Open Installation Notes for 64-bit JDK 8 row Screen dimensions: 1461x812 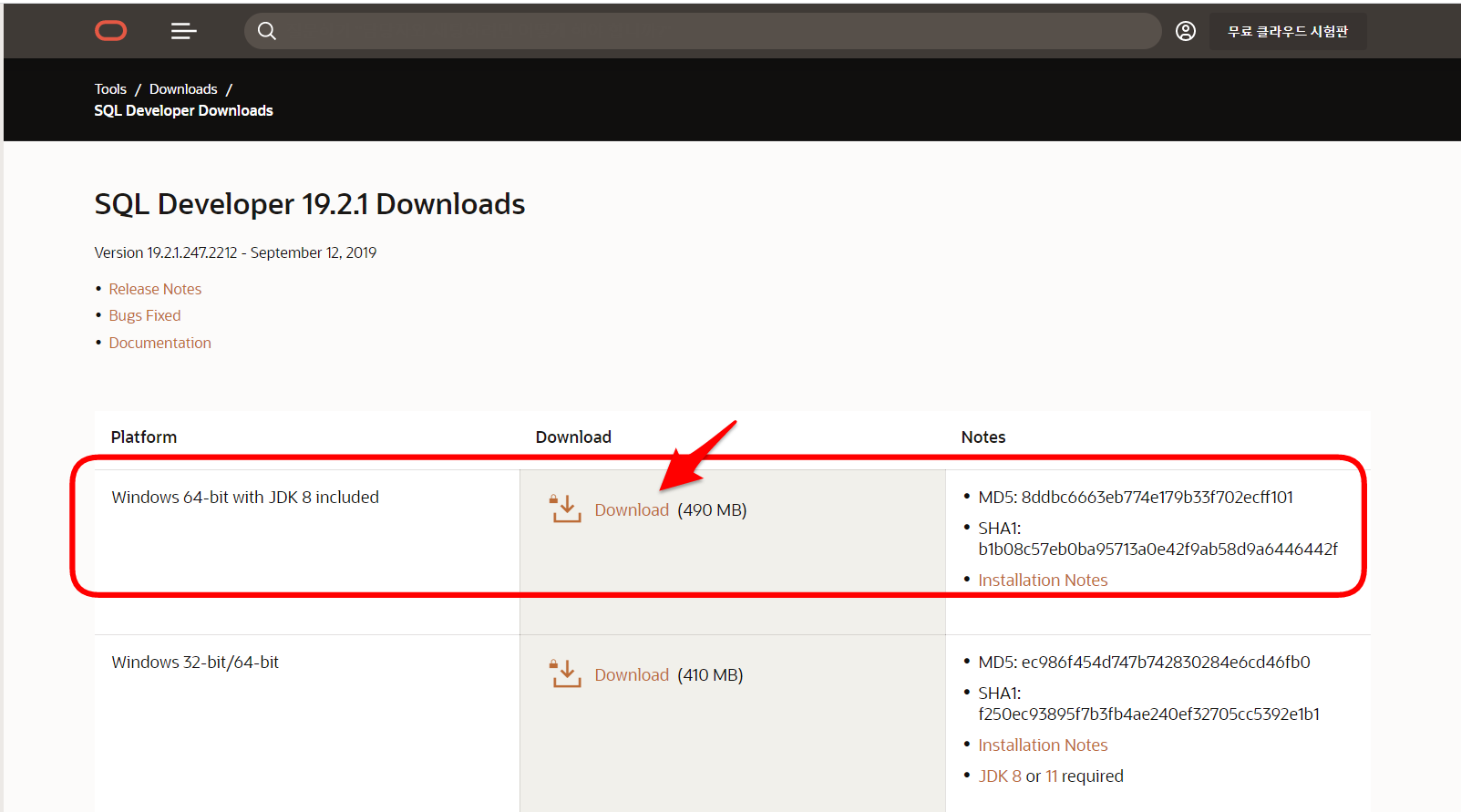pos(1043,580)
